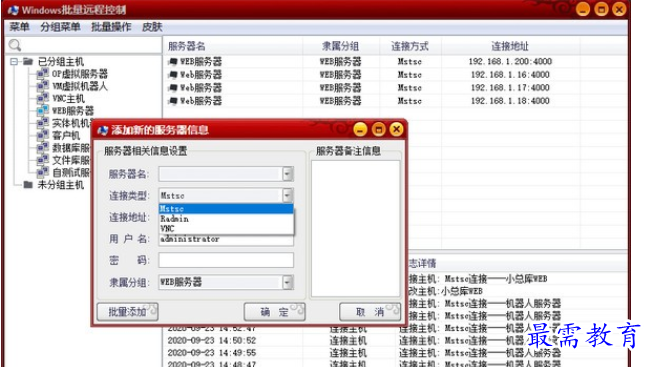Image resolution: width=649 pixels, height=367 pixels.
Task: Choose VNC in connection type list
Action: click(226, 228)
